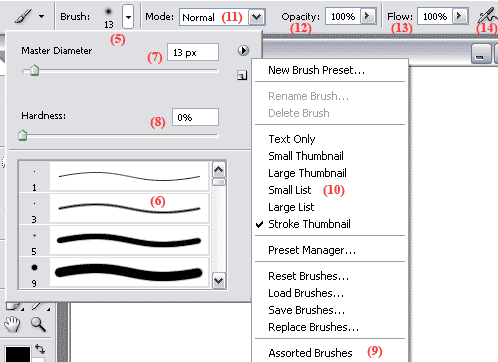Click the Master Diameter slider handle

click(x=35, y=71)
